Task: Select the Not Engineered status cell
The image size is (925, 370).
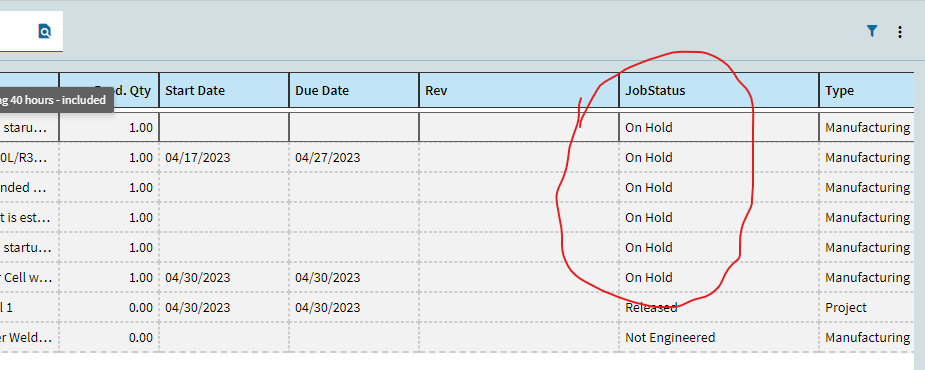Action: (719, 338)
